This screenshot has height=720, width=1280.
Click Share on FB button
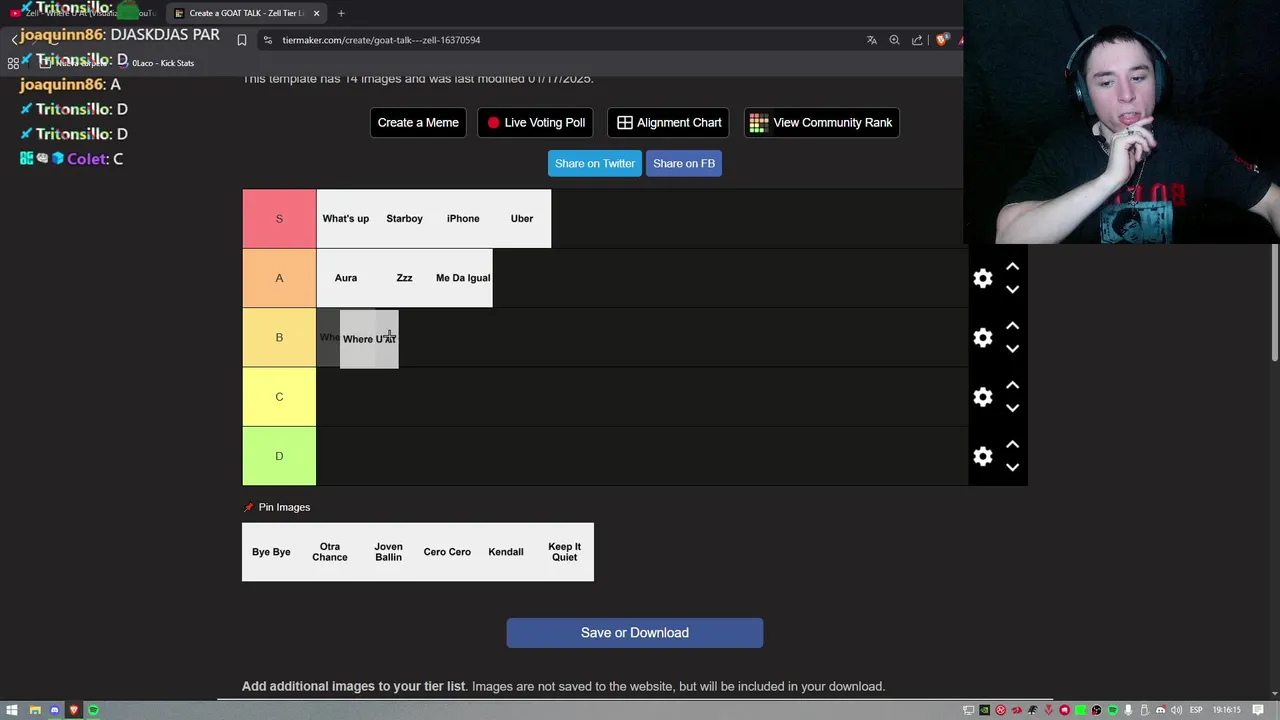click(x=684, y=163)
